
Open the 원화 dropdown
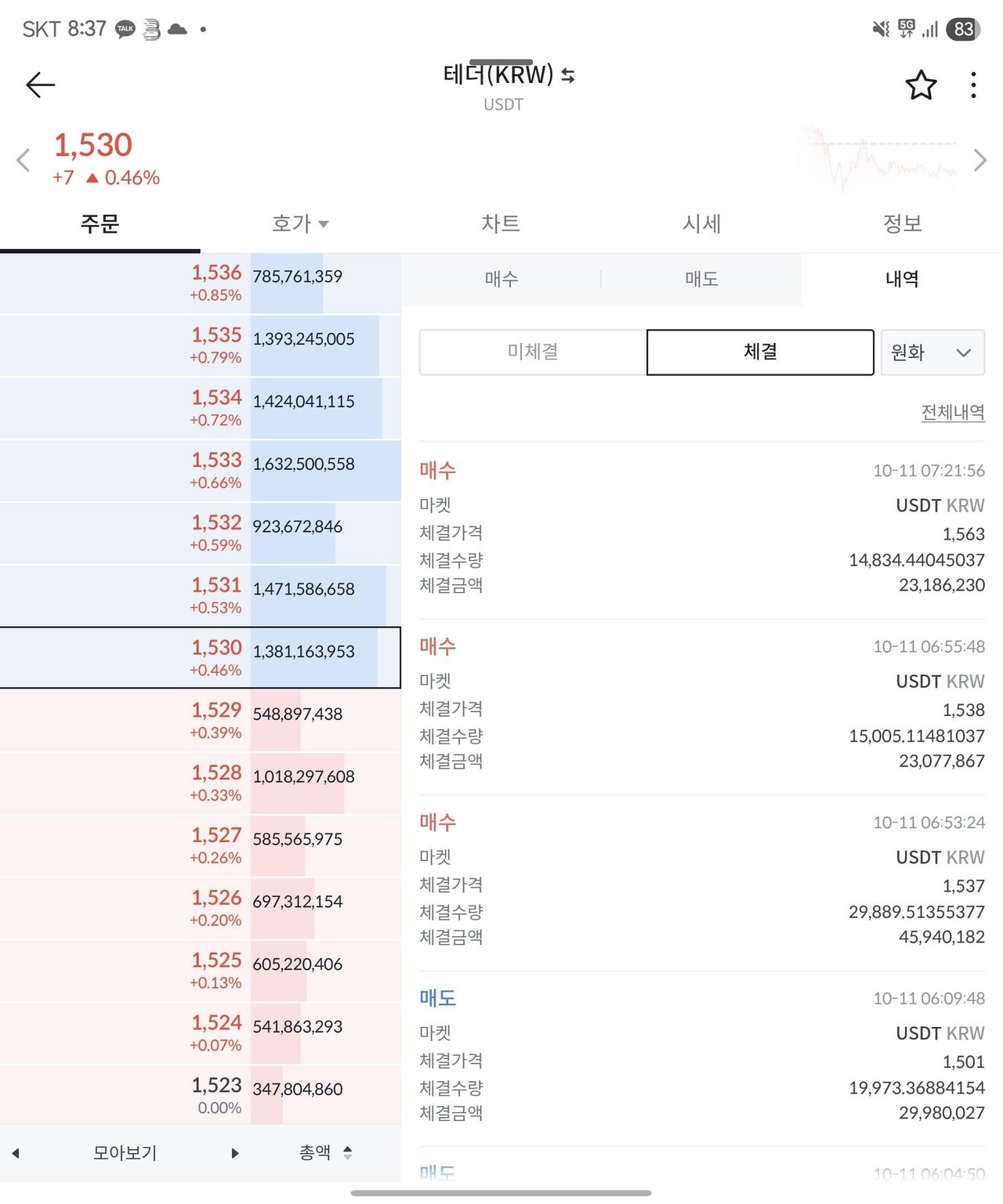click(932, 353)
